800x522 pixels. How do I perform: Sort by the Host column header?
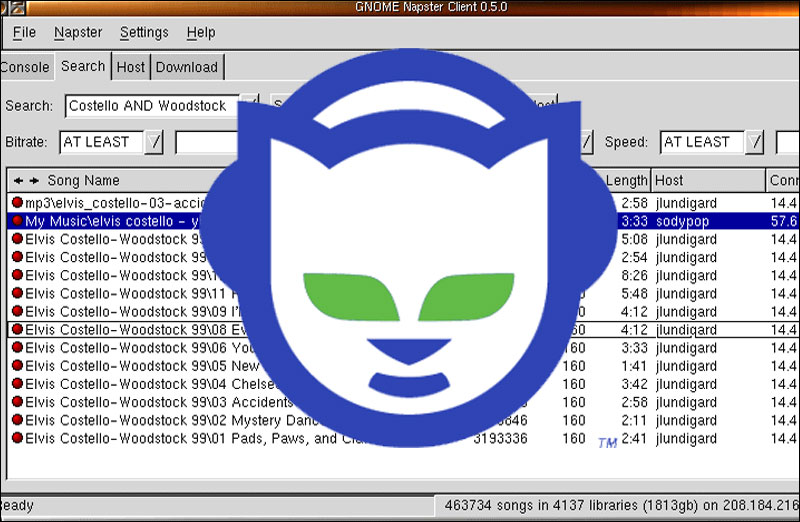pyautogui.click(x=708, y=180)
